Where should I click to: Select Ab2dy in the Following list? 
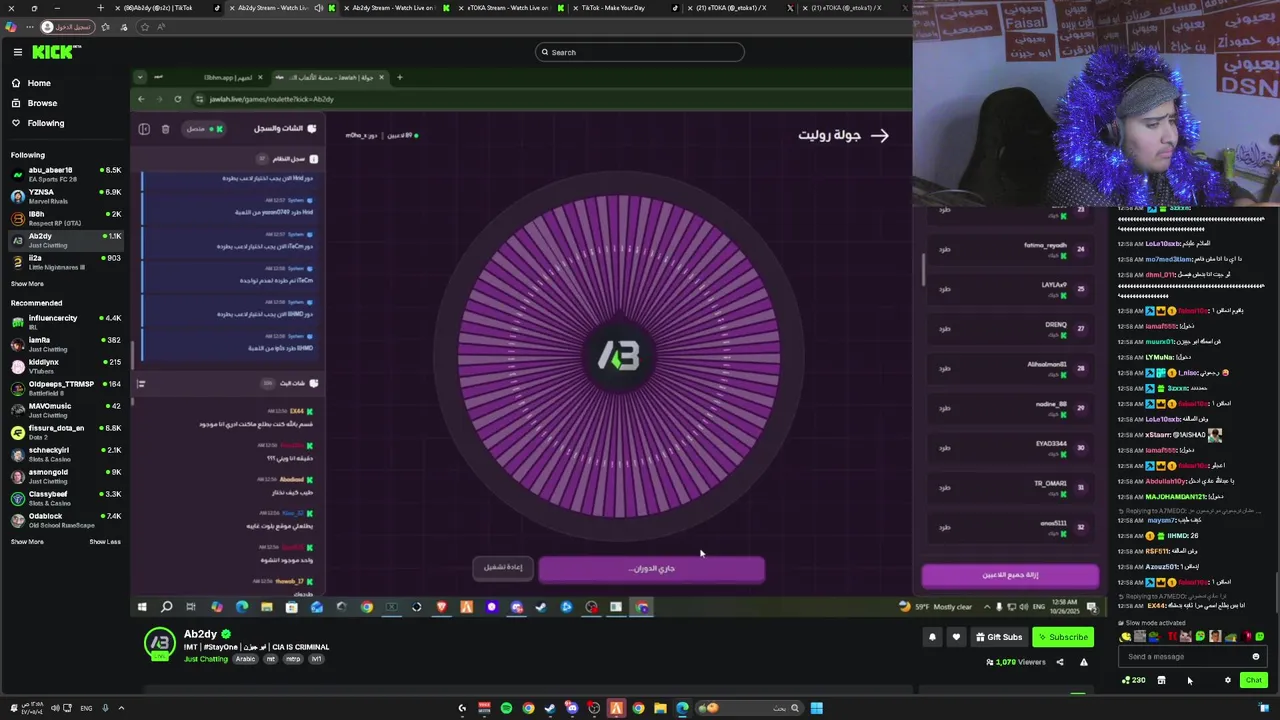[x=65, y=240]
